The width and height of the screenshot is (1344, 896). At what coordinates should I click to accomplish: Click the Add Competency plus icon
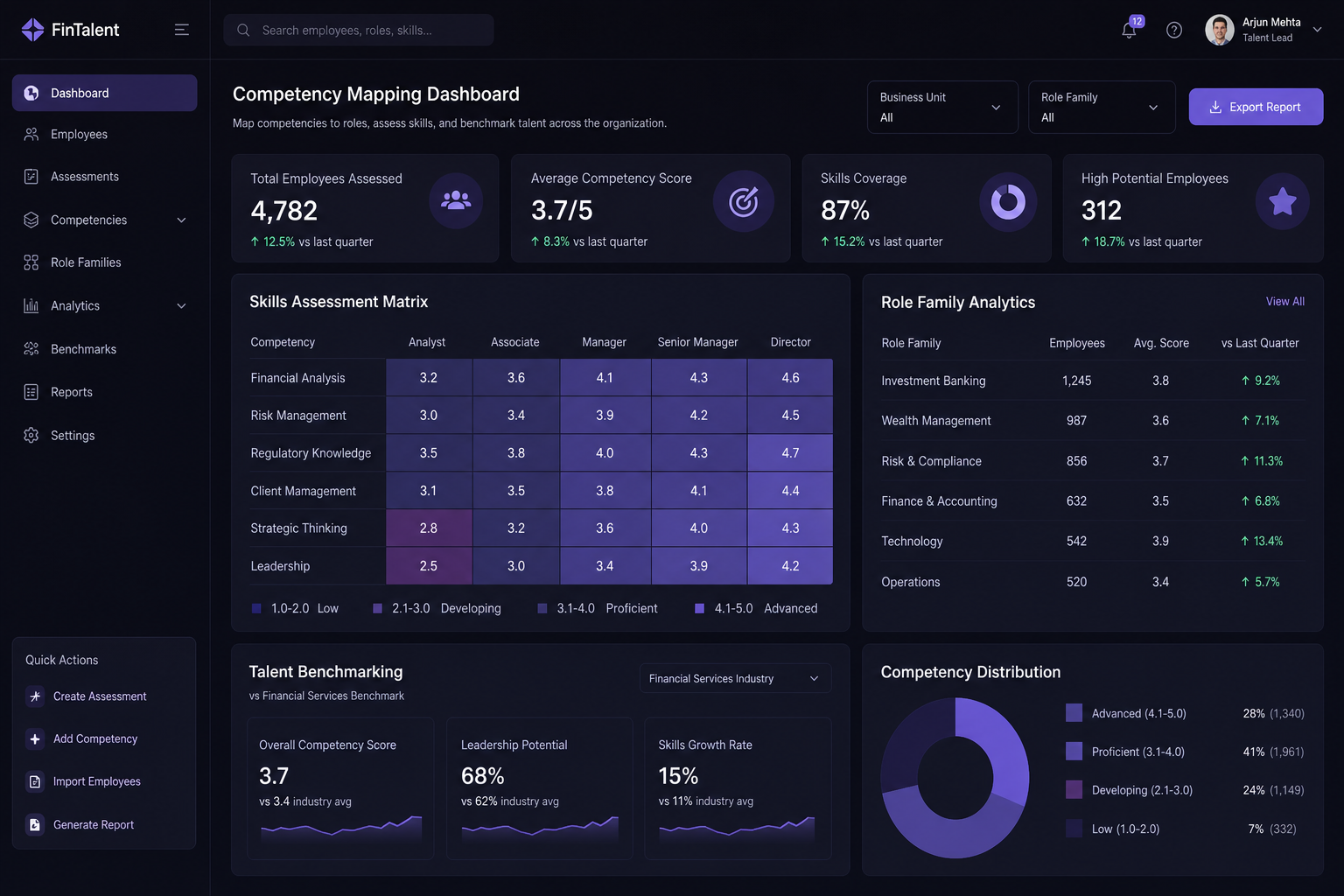[x=35, y=739]
